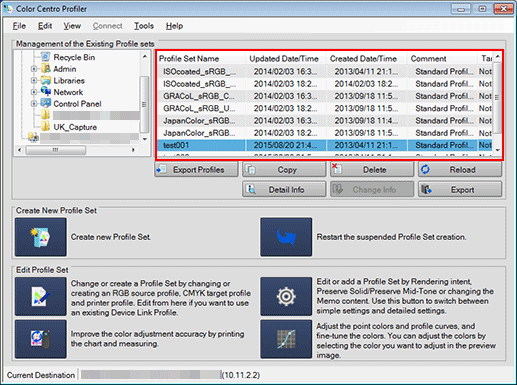Select the GRACoL_sRGB_U... profile set row
The width and height of the screenshot is (517, 385).
[x=324, y=108]
